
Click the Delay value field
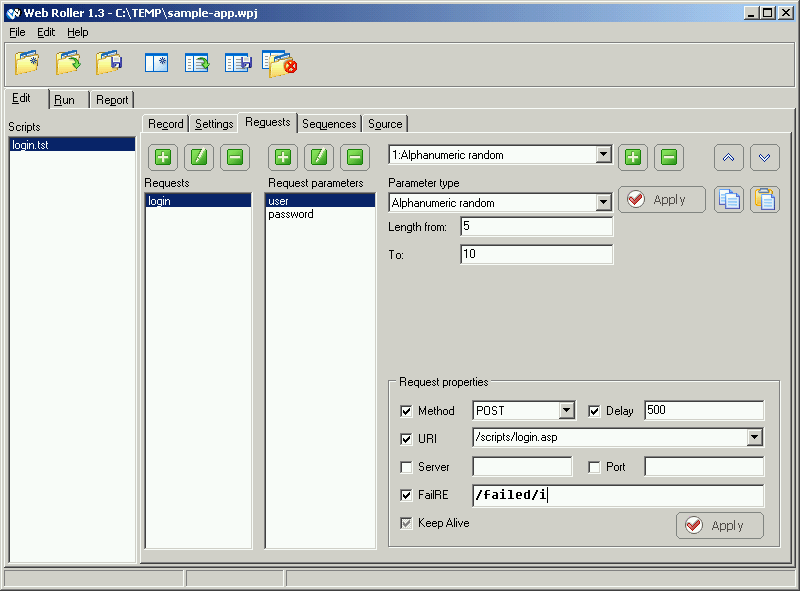click(704, 410)
